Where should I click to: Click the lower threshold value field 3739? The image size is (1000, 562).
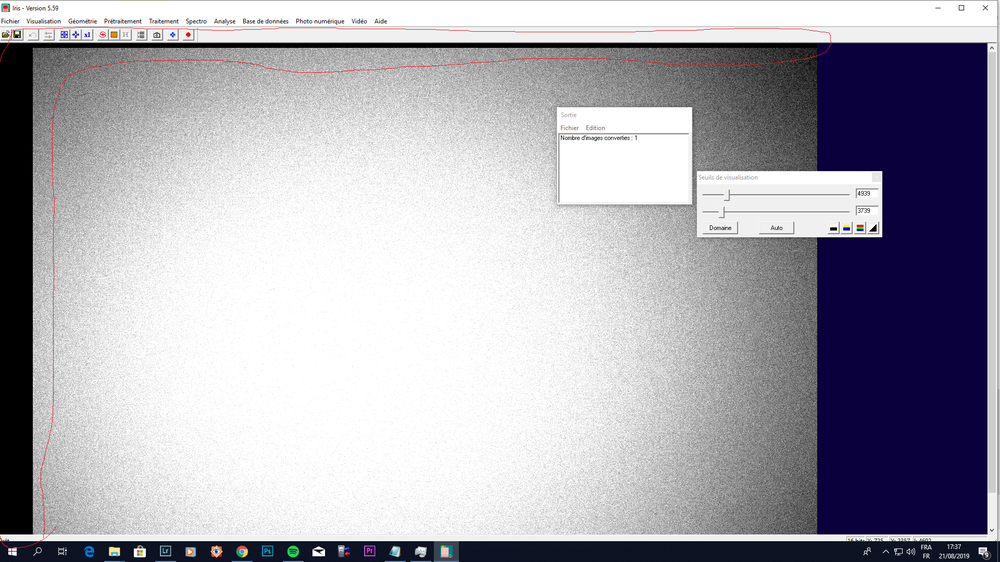[x=867, y=211]
